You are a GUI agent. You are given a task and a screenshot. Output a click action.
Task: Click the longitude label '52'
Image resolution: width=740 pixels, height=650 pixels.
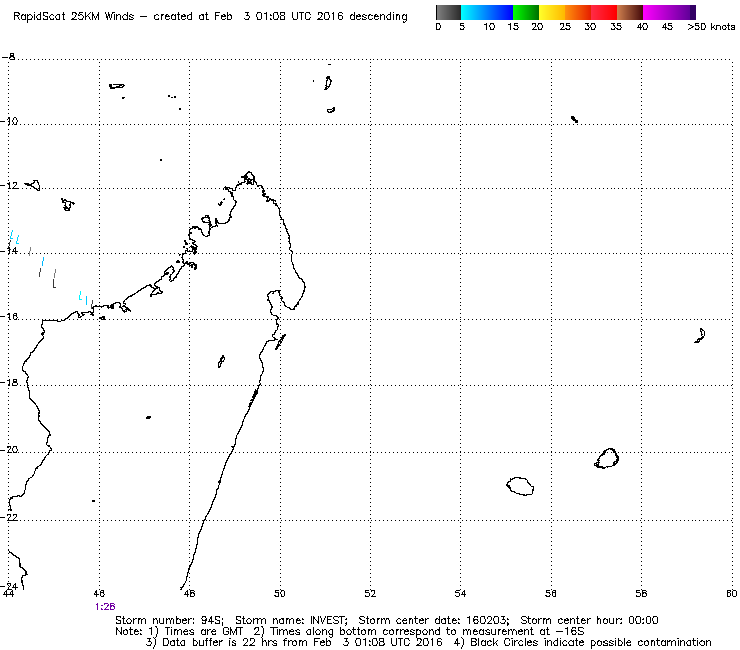coord(370,594)
